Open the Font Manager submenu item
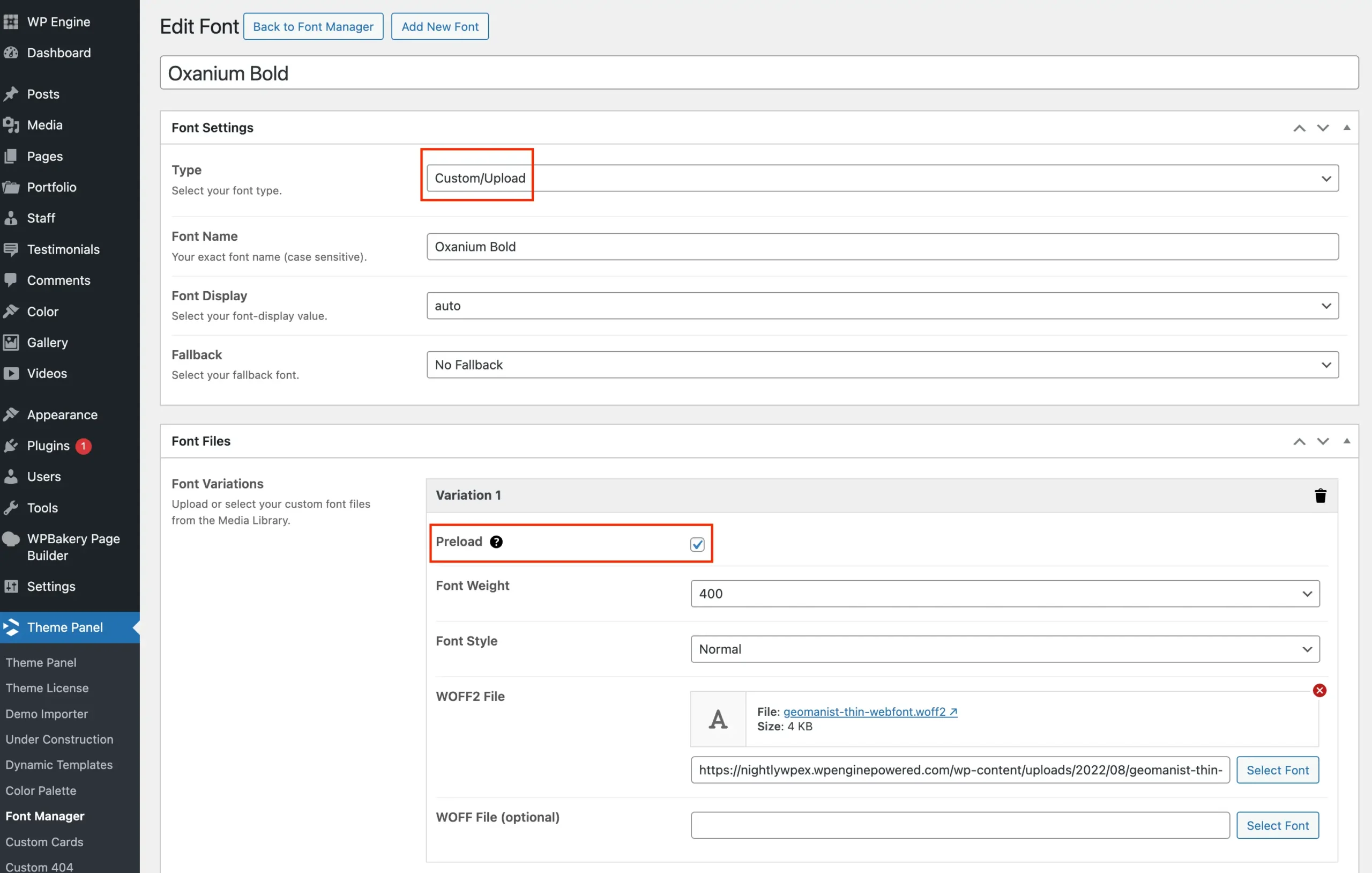The image size is (1372, 873). (x=45, y=817)
